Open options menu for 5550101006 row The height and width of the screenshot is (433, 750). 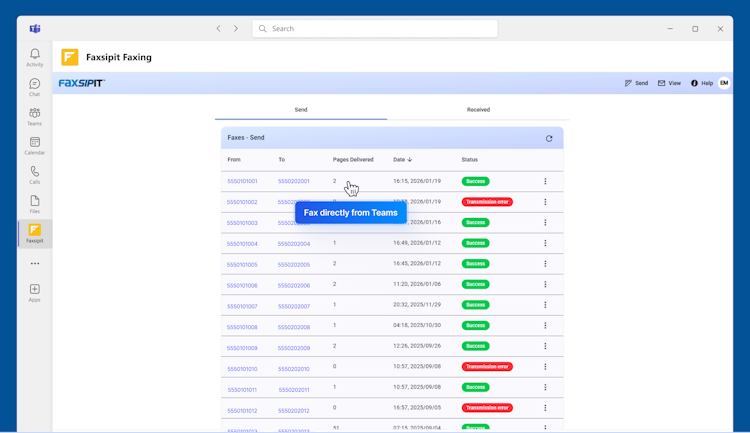pos(545,284)
